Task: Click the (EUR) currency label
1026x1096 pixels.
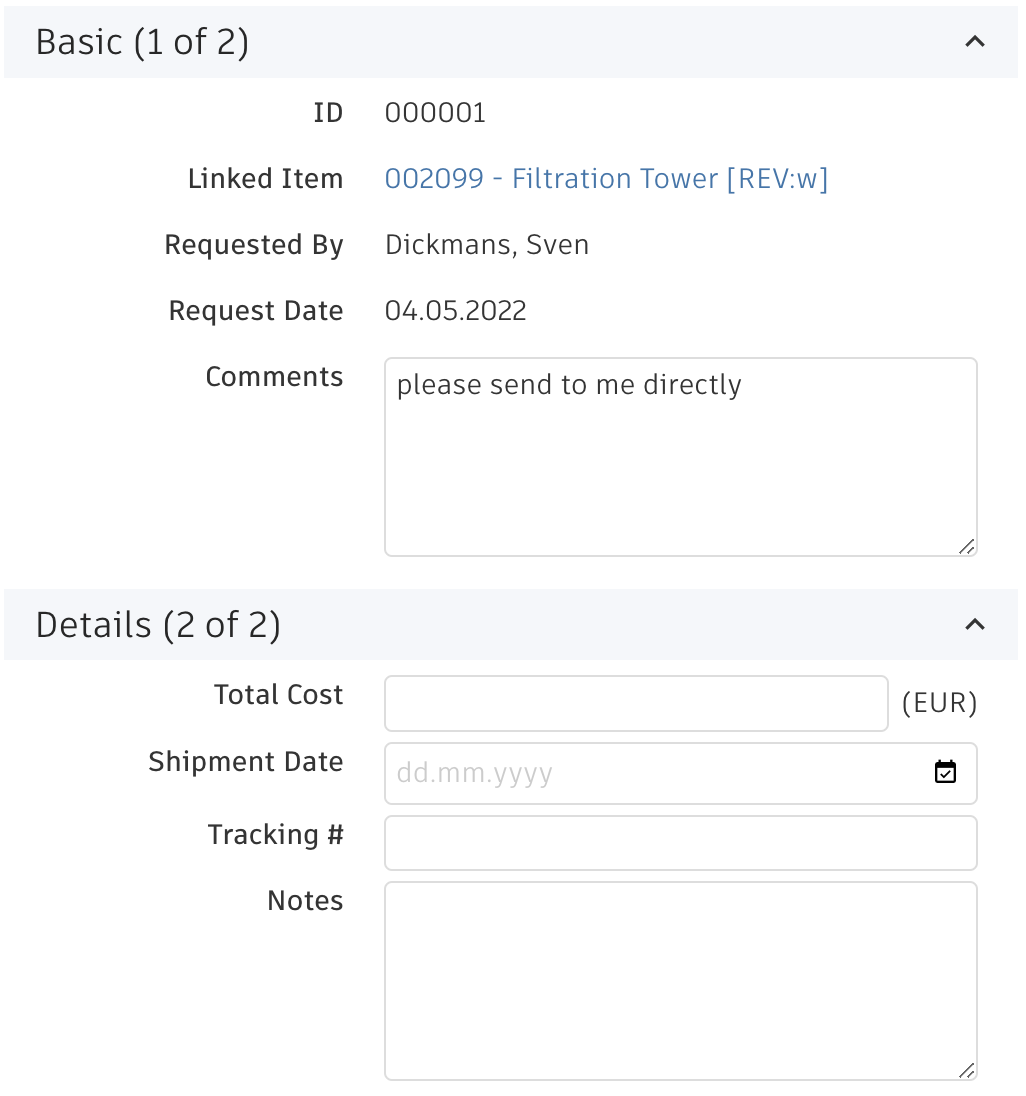Action: click(939, 703)
